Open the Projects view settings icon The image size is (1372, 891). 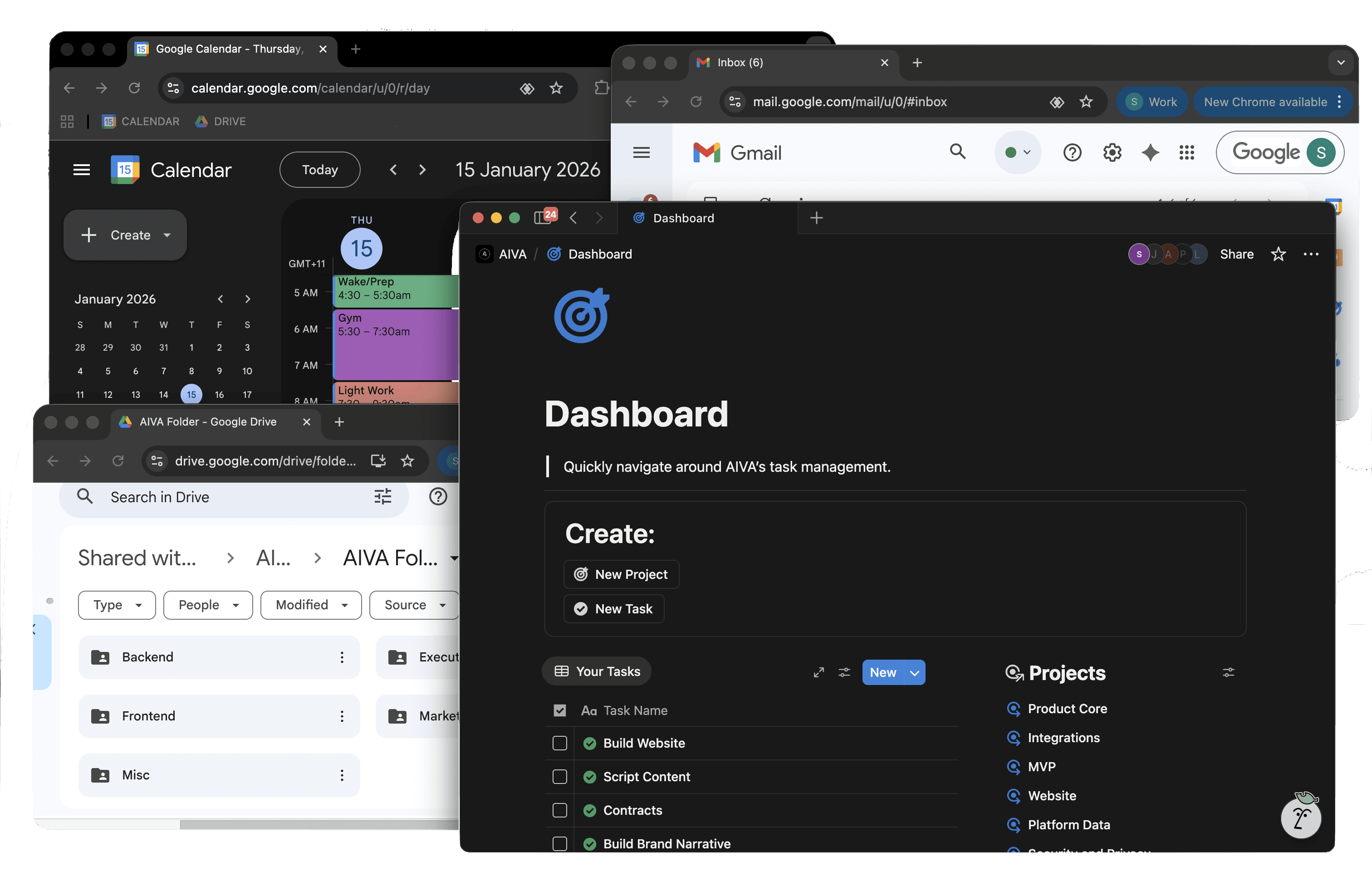click(x=1228, y=672)
